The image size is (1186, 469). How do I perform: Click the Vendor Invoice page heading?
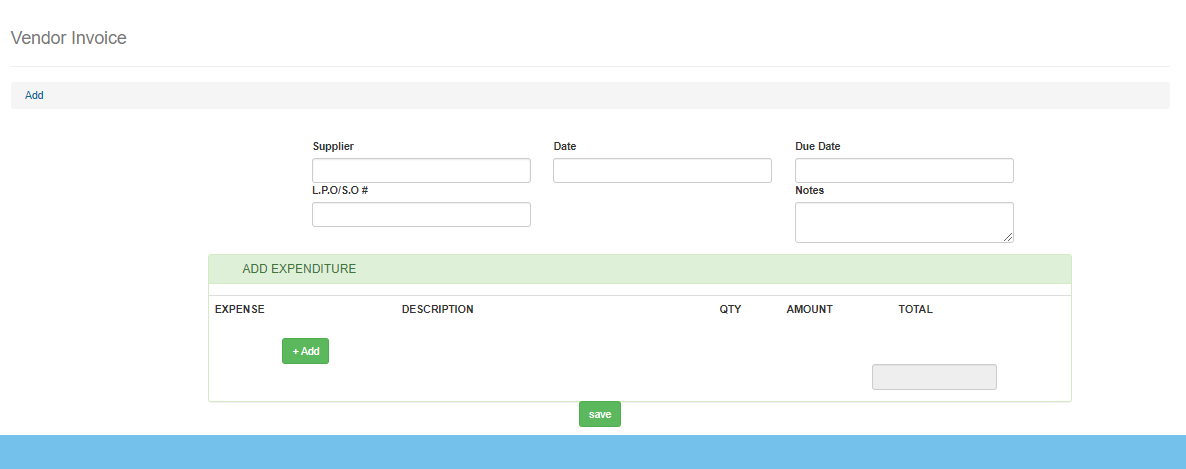(x=68, y=38)
